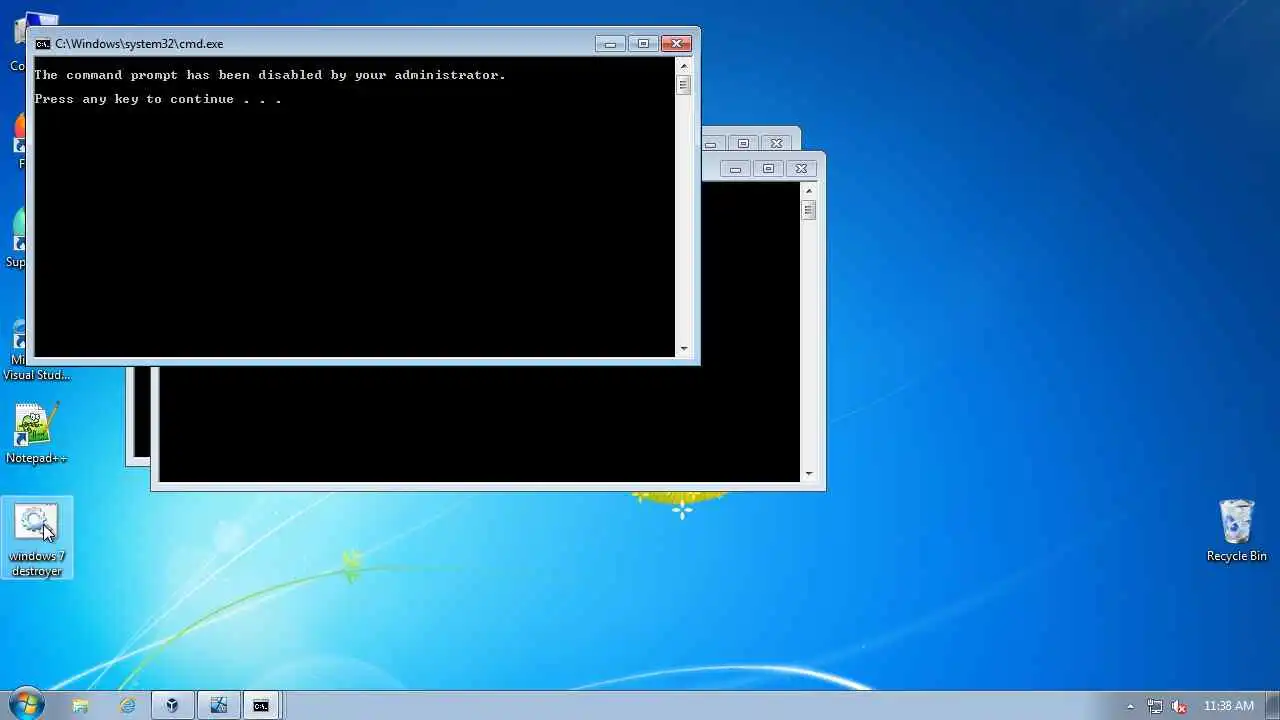Switch to the taskbar button left of cmd
Image resolution: width=1280 pixels, height=720 pixels.
[x=218, y=705]
